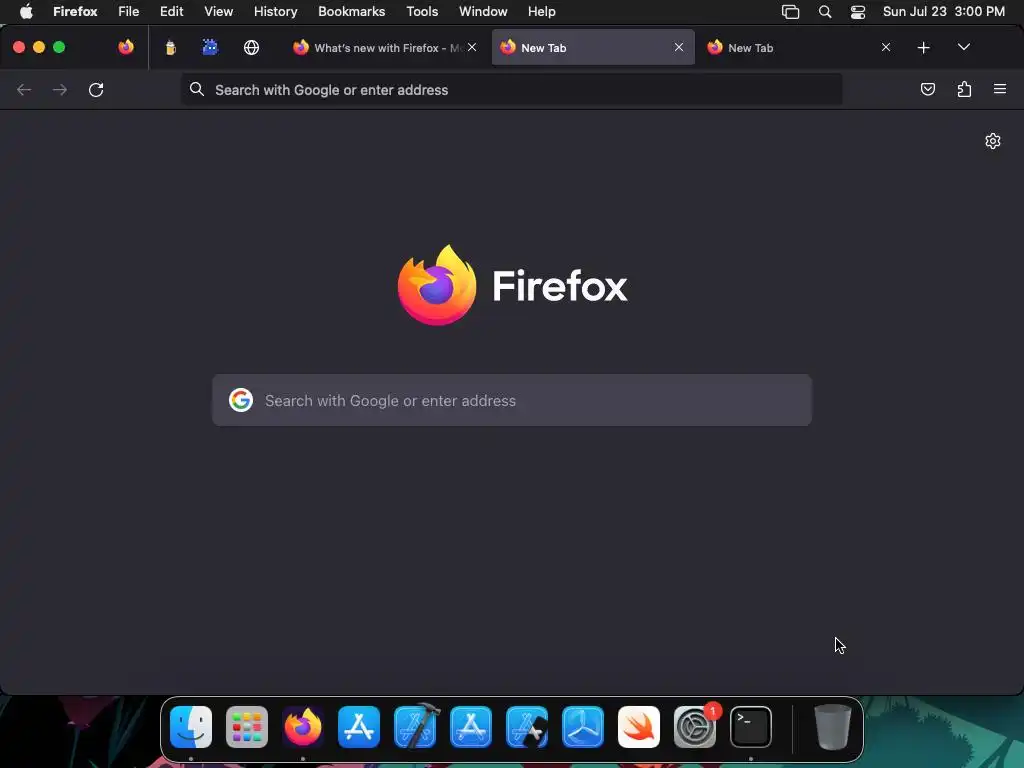Open Reality Composer icon in Dock

point(583,727)
